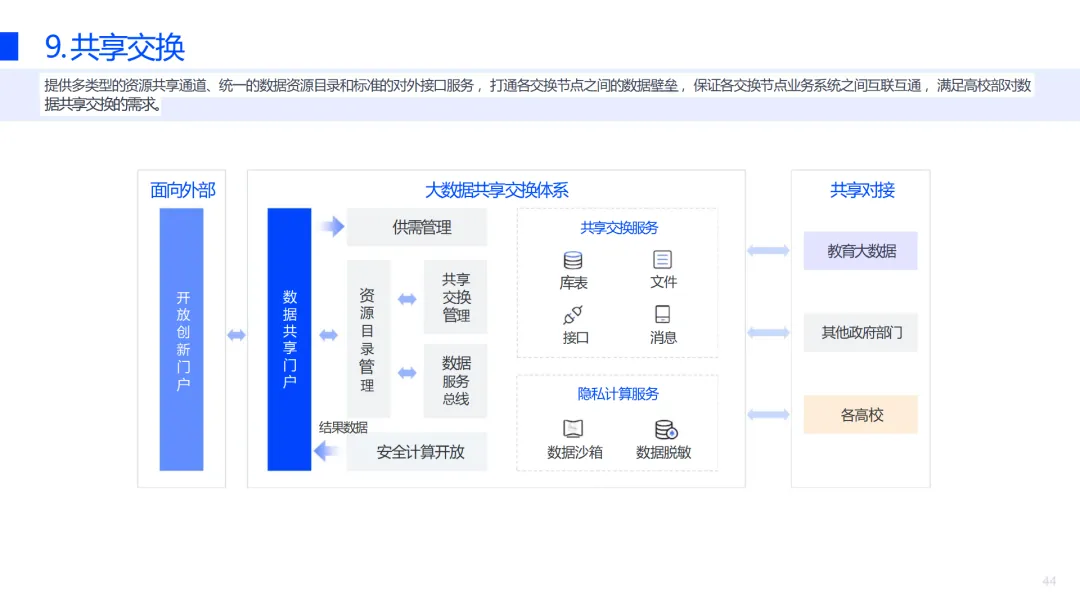Click the page number 44

(x=1049, y=581)
